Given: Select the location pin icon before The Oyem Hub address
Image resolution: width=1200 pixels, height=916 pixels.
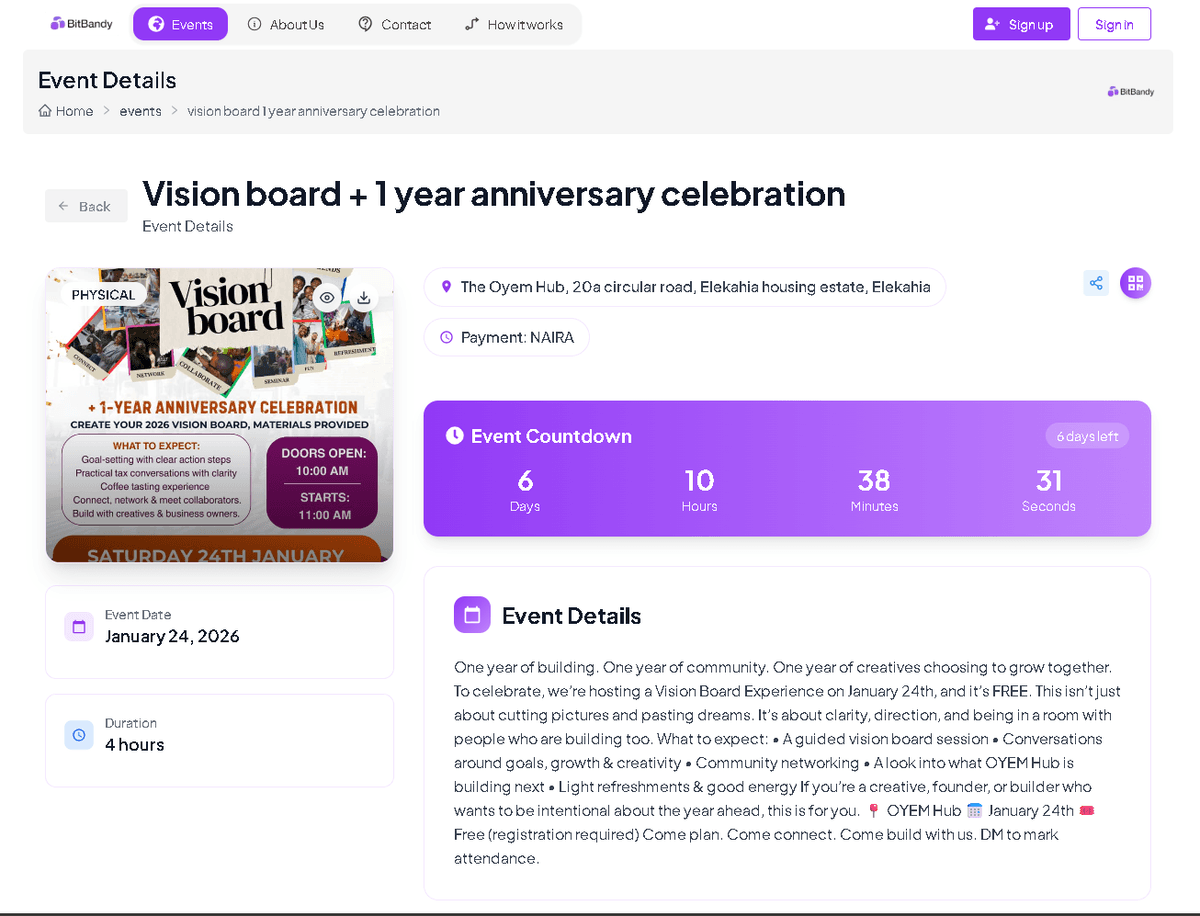Looking at the screenshot, I should 447,286.
